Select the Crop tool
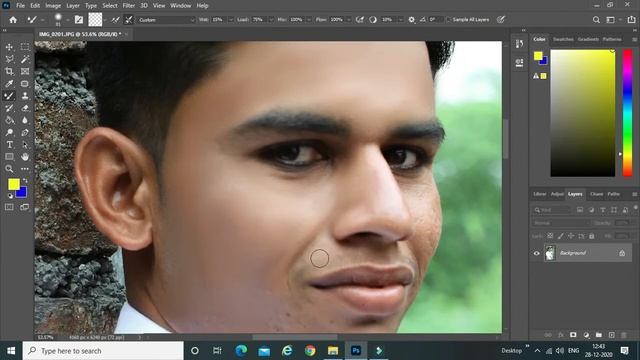Screen dimensions: 640x360 pos(9,71)
